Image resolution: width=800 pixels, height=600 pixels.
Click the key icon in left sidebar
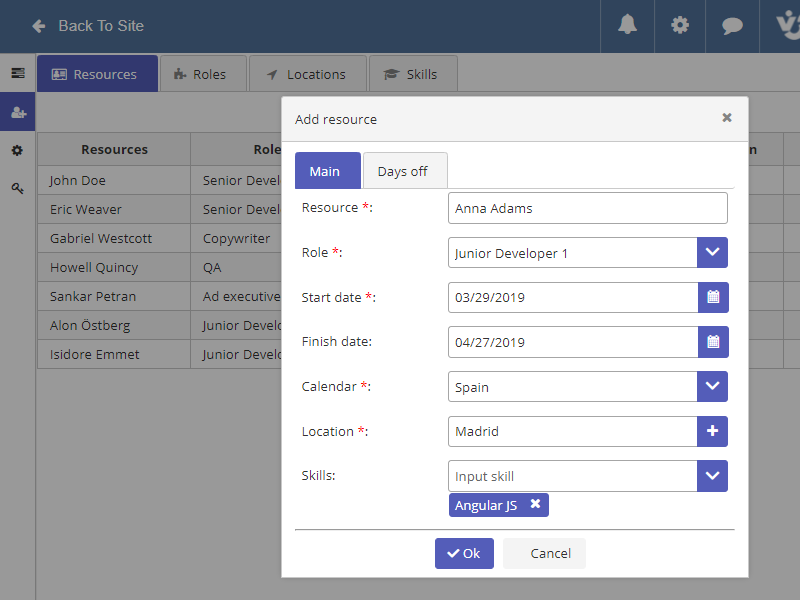pos(18,188)
